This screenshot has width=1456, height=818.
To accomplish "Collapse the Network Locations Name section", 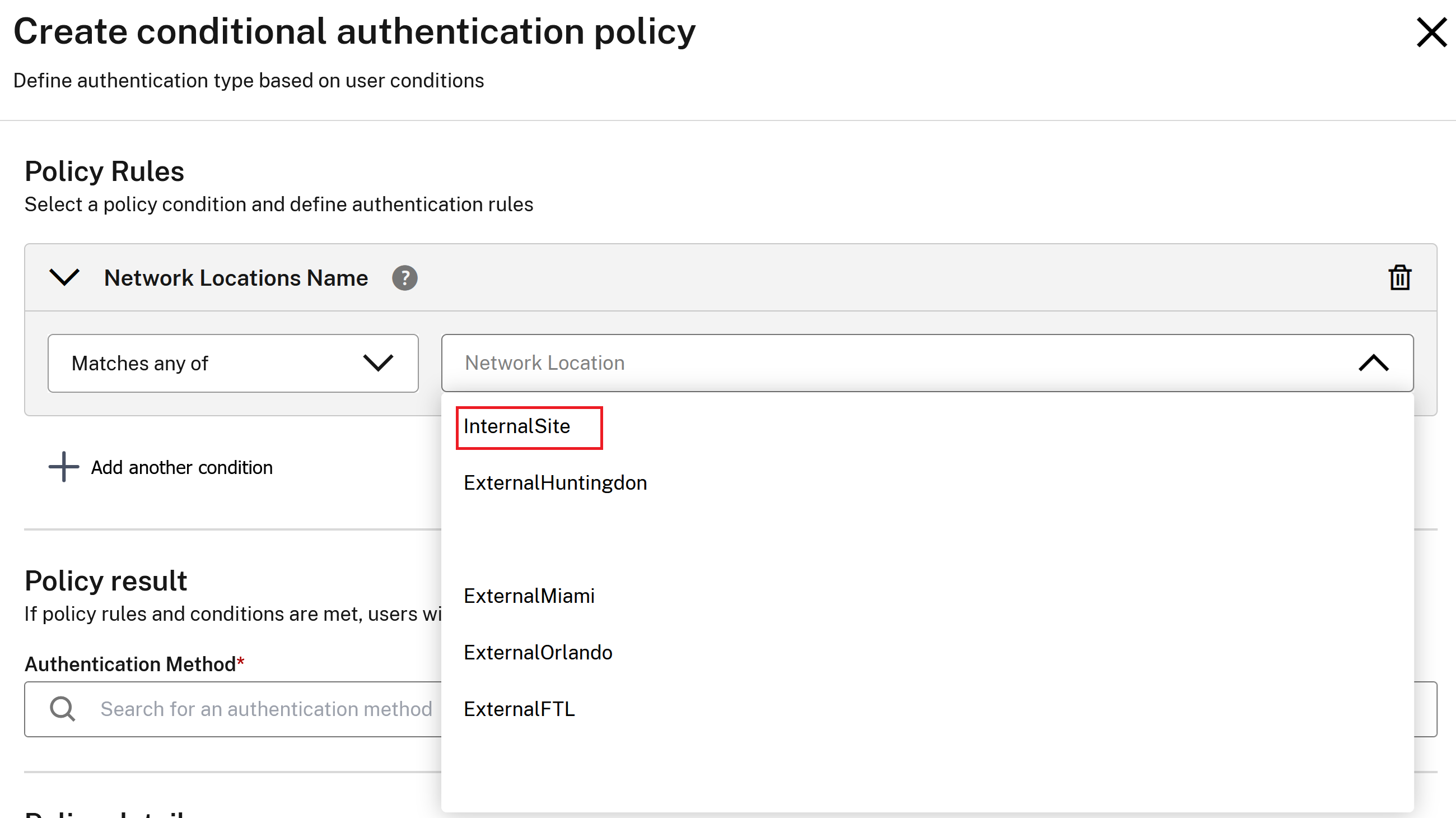I will click(x=64, y=277).
